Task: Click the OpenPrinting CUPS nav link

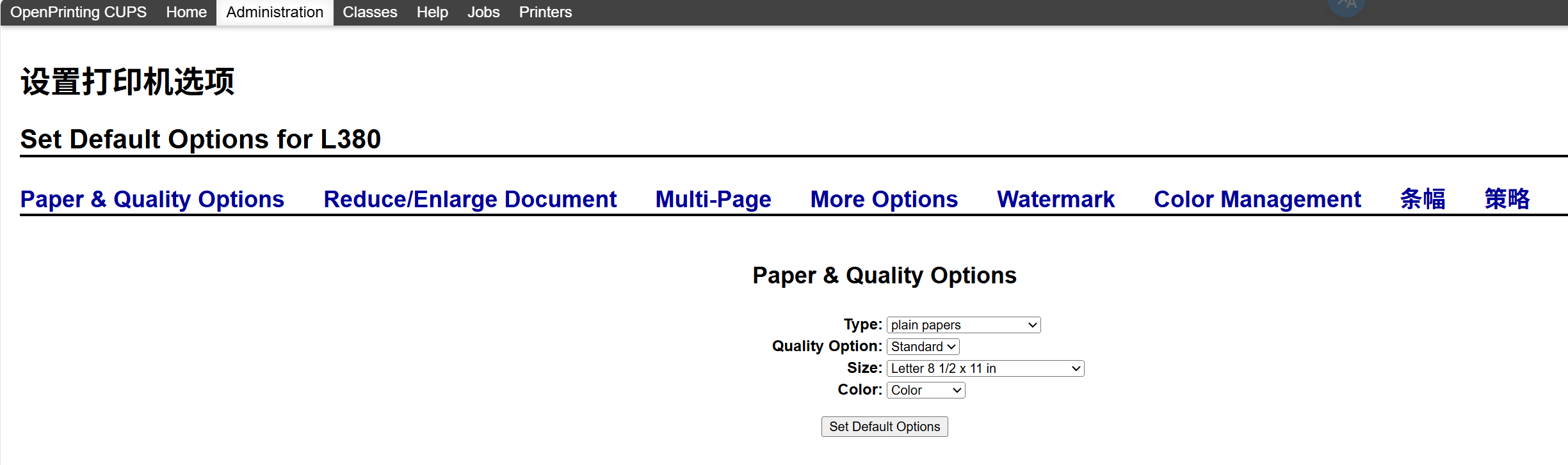Action: (x=78, y=12)
